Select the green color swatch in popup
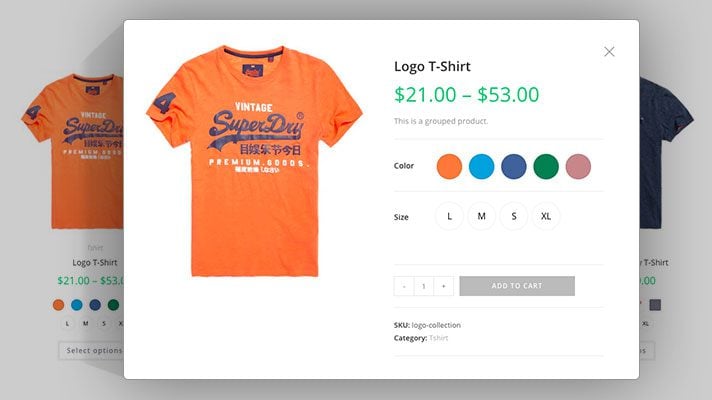The image size is (712, 400). click(x=546, y=166)
